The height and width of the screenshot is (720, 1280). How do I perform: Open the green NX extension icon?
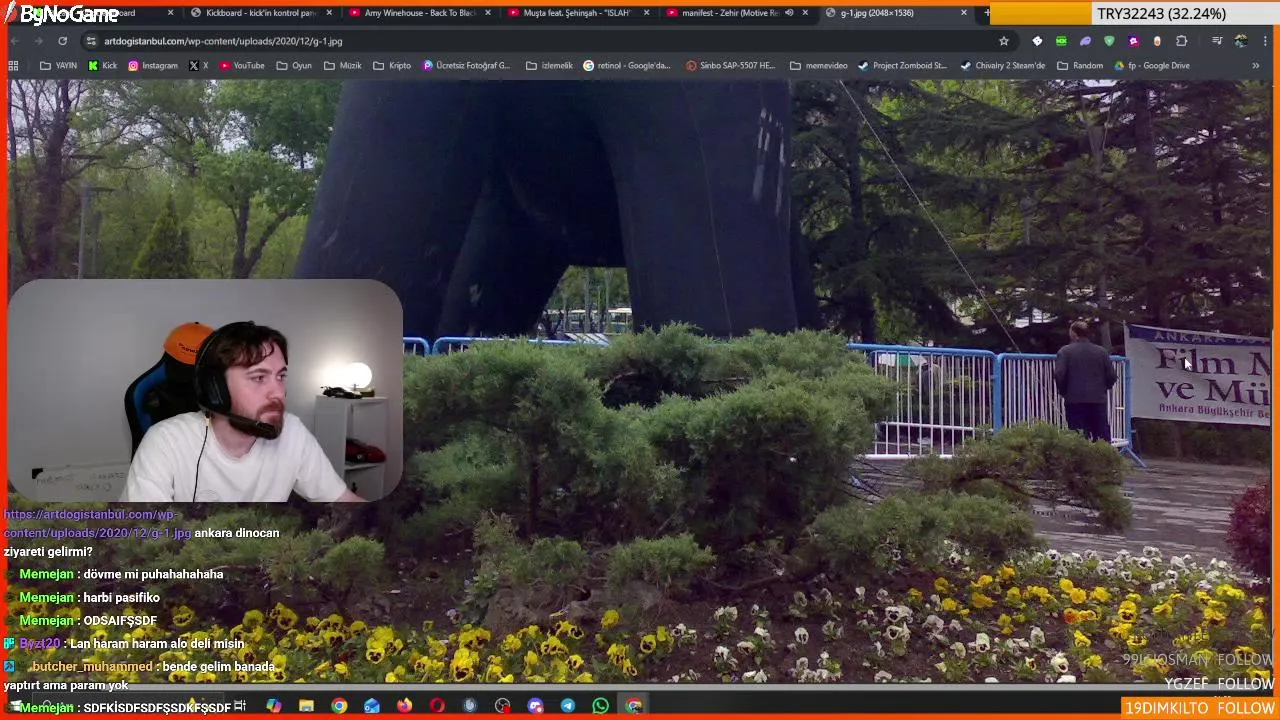click(x=1061, y=41)
